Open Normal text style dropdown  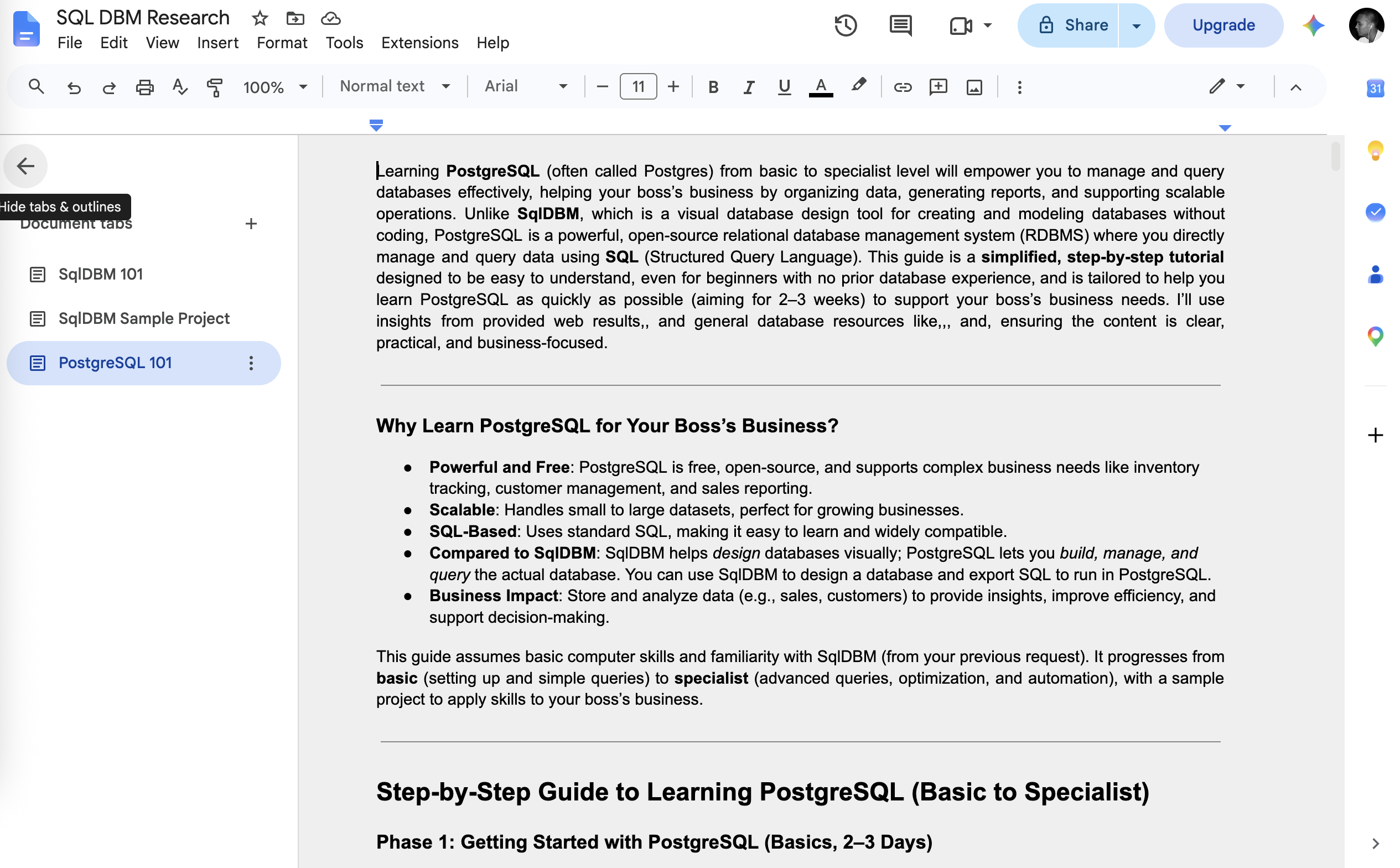click(395, 87)
